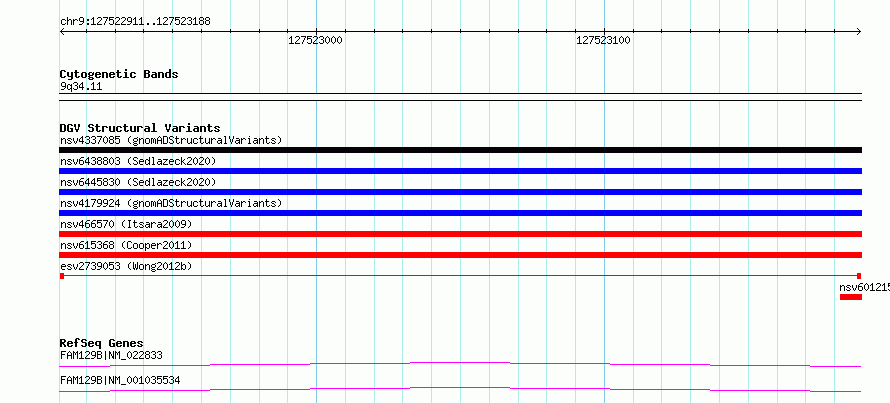Click the chr9:127522911..127523188 coordinate label

(135, 22)
